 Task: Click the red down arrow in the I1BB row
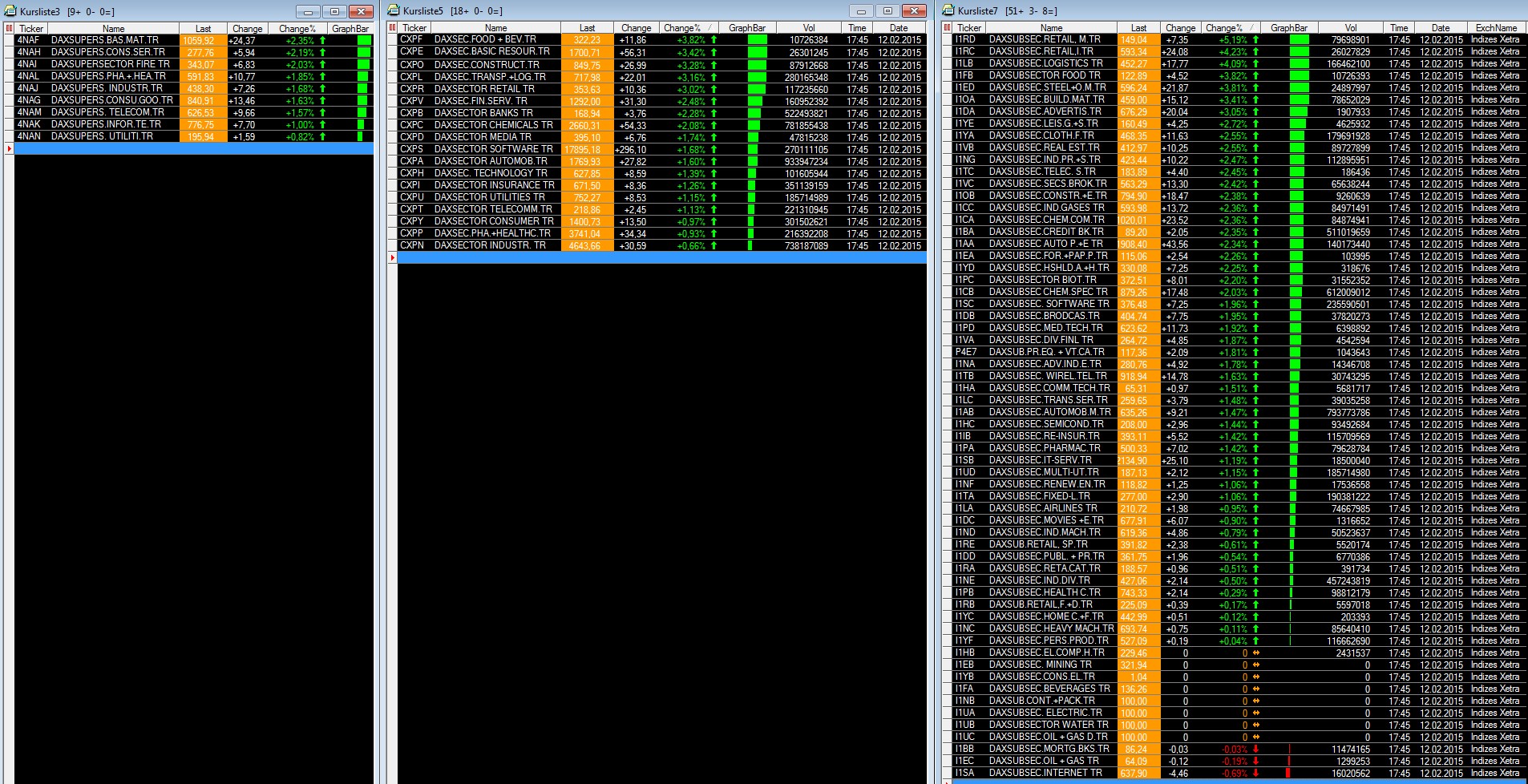click(x=1255, y=750)
